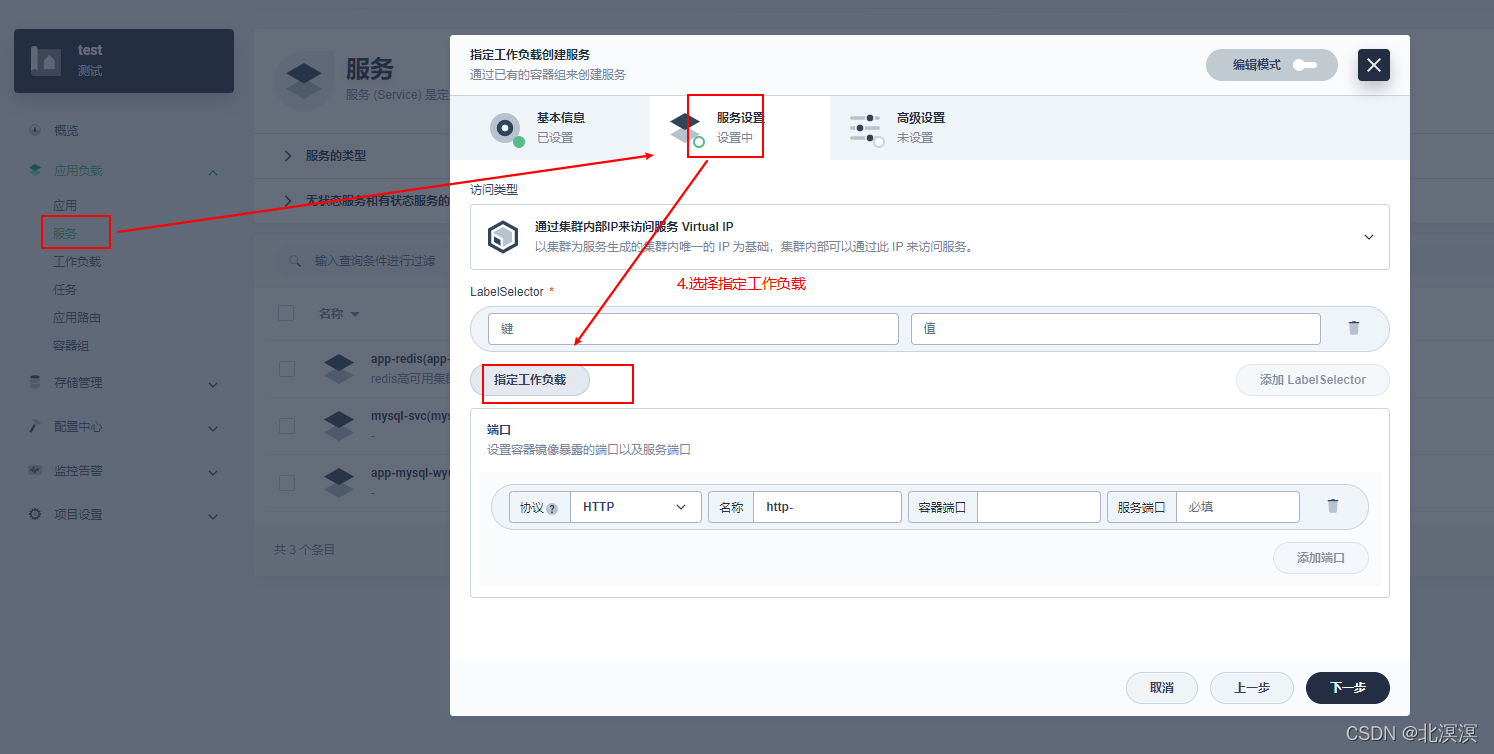The width and height of the screenshot is (1494, 754).
Task: Toggle the select-all checkbox in table header
Action: tap(286, 313)
